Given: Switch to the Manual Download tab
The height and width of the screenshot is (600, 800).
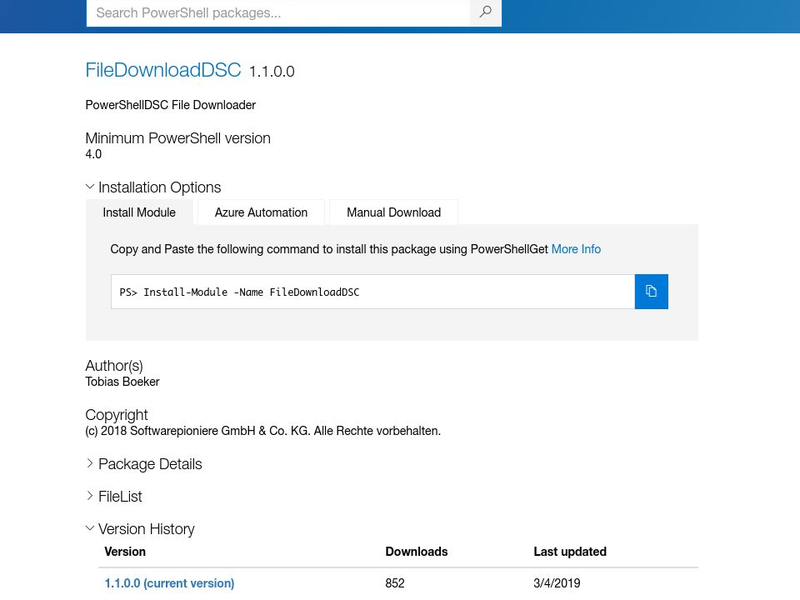Looking at the screenshot, I should (x=394, y=212).
